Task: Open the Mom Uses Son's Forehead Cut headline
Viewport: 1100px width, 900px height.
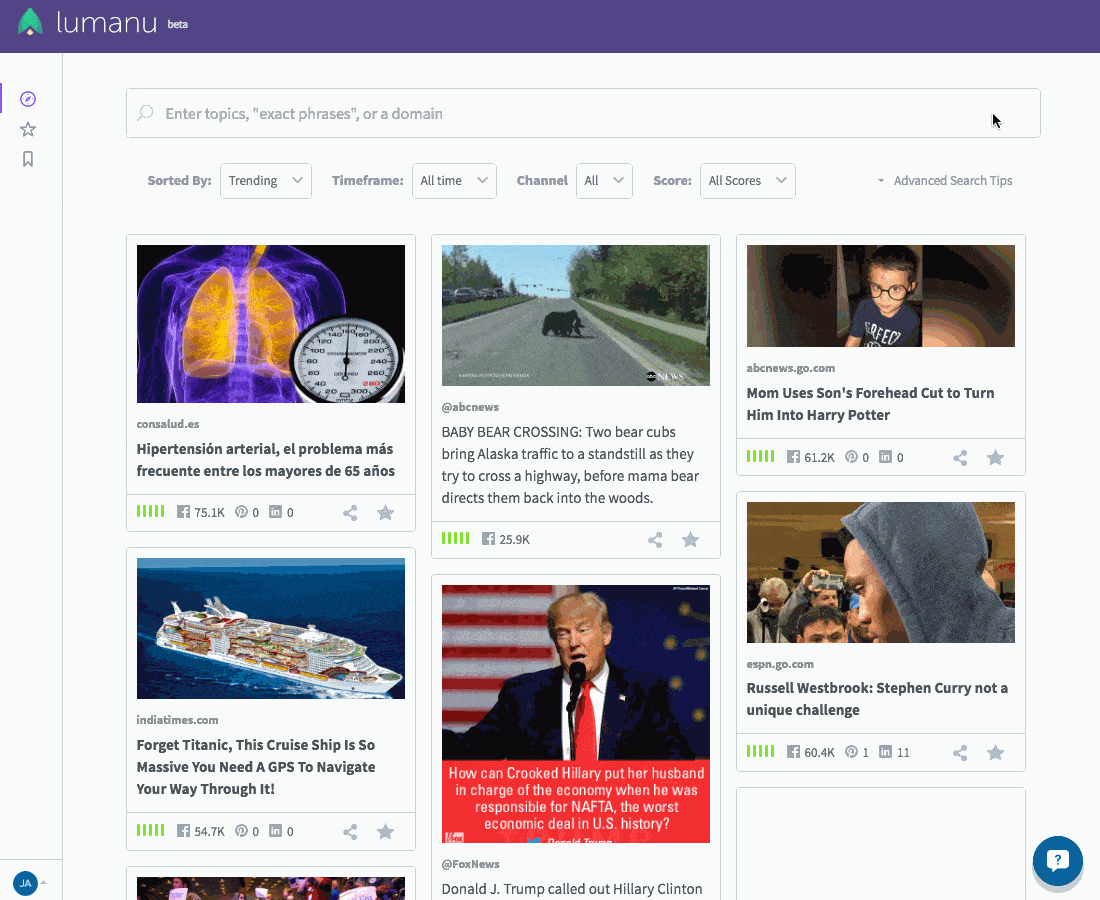Action: pyautogui.click(x=871, y=404)
